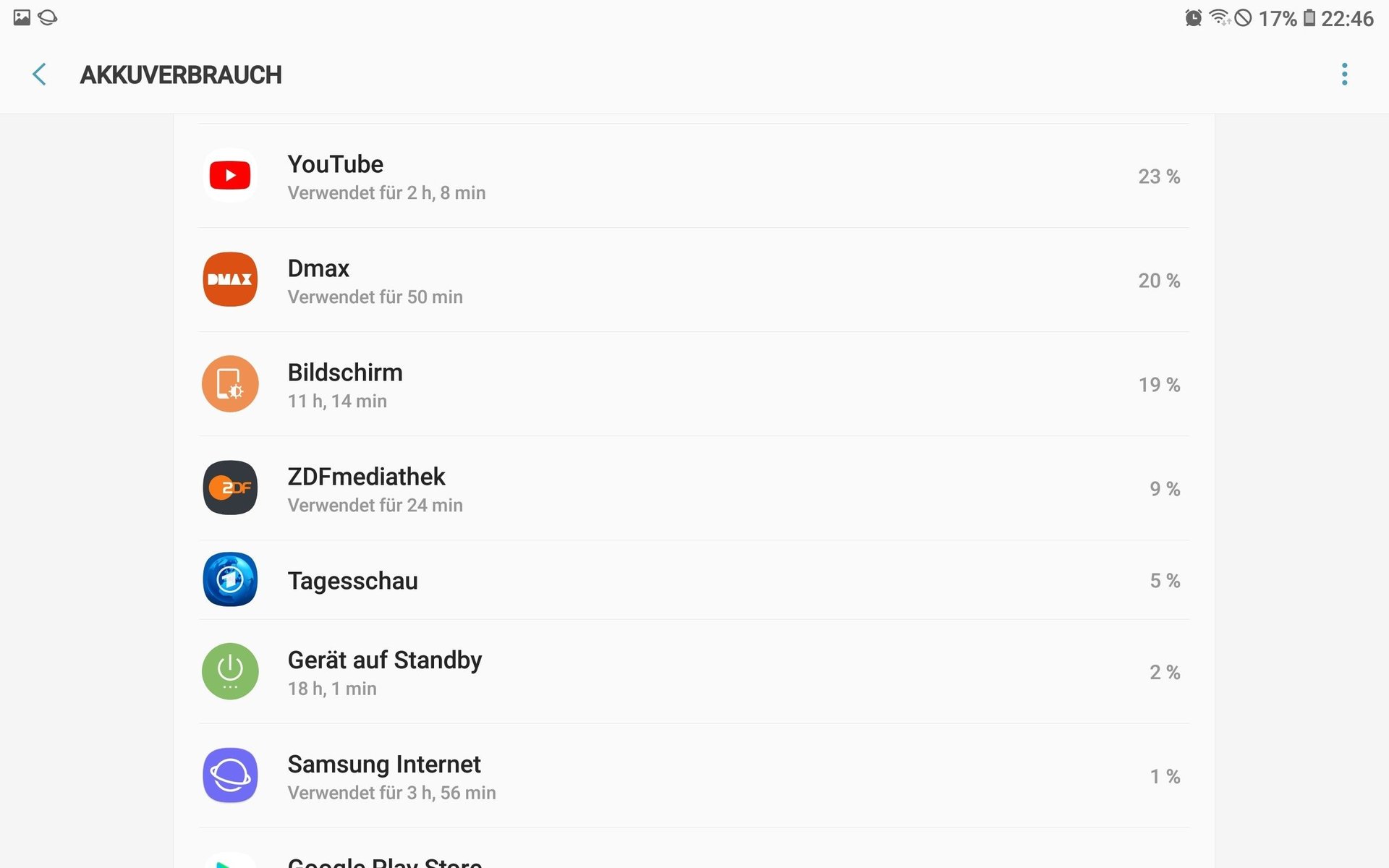Open Gerät auf Standby details

coord(694,672)
